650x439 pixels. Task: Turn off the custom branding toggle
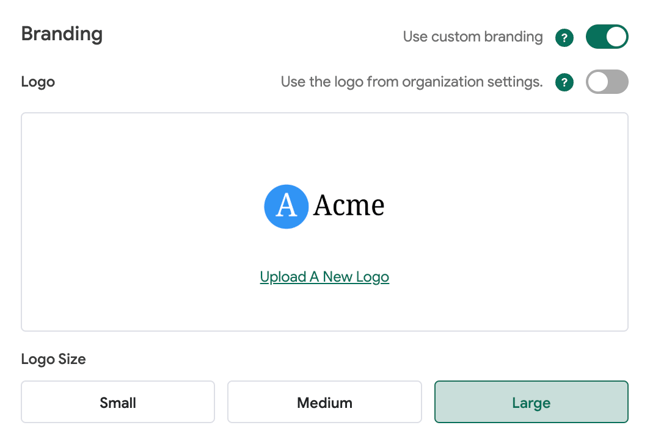(606, 37)
